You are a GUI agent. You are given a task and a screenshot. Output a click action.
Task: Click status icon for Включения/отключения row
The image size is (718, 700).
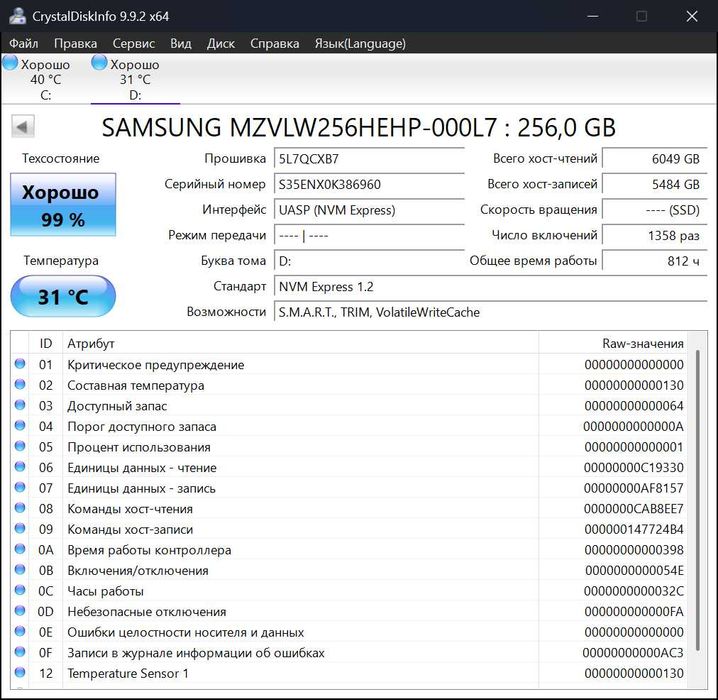(x=20, y=570)
